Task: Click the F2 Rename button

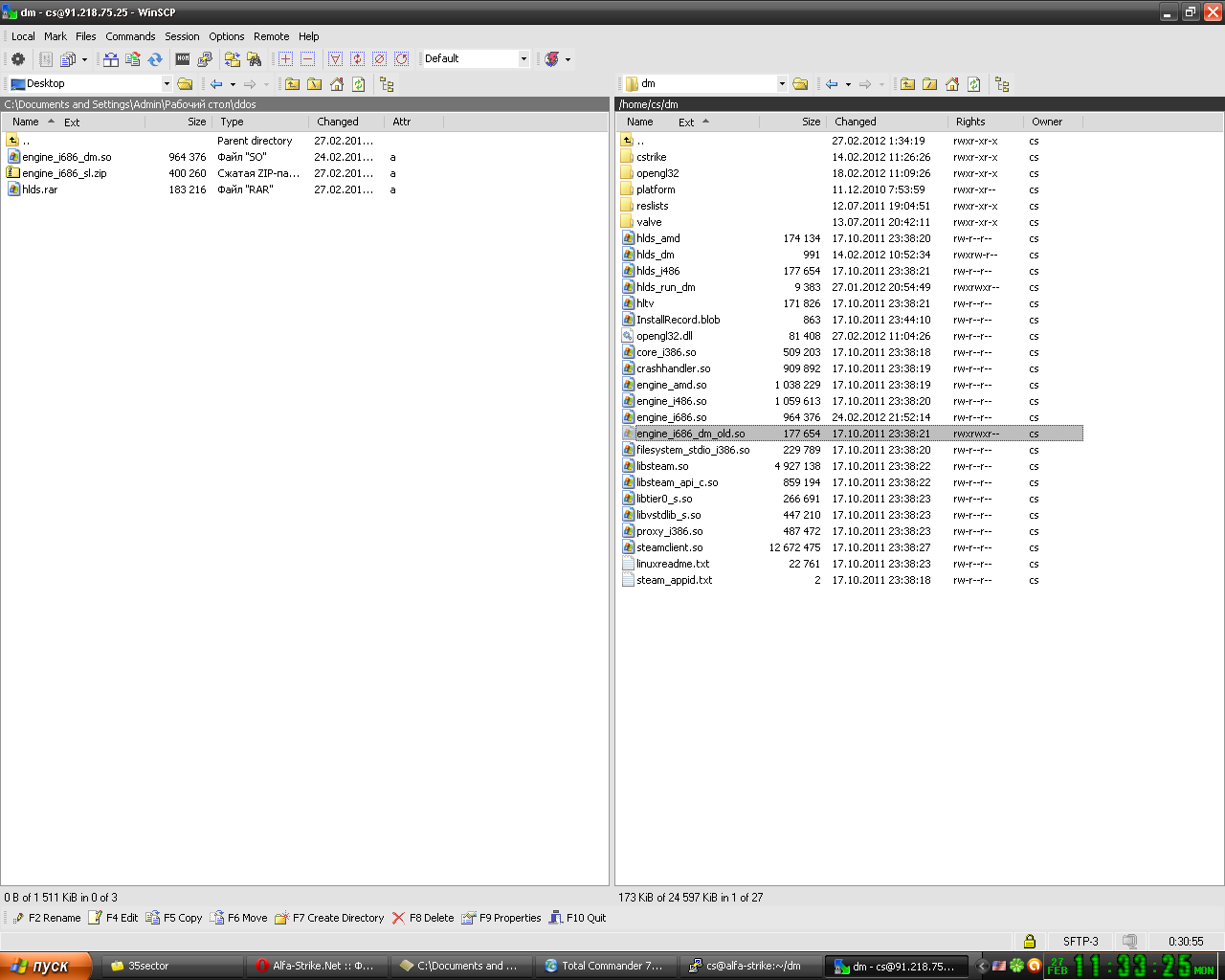Action: pyautogui.click(x=47, y=918)
